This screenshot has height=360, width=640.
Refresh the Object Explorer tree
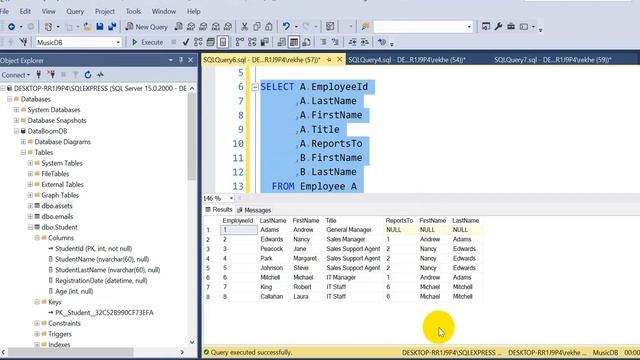pos(88,75)
